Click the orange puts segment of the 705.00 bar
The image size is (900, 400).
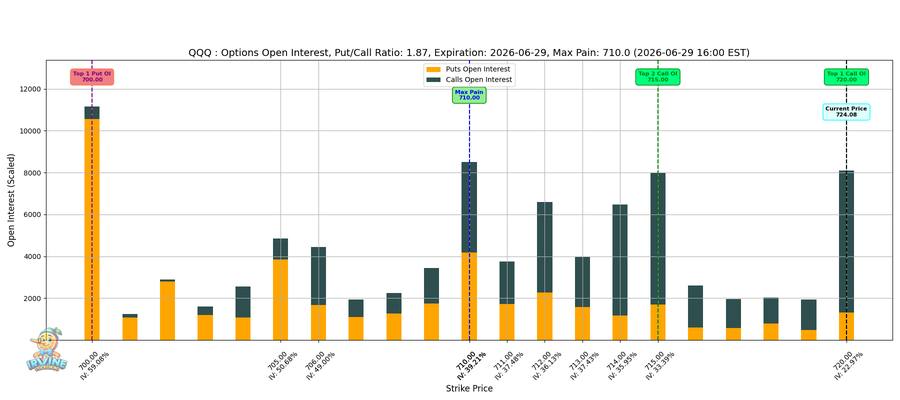[281, 300]
